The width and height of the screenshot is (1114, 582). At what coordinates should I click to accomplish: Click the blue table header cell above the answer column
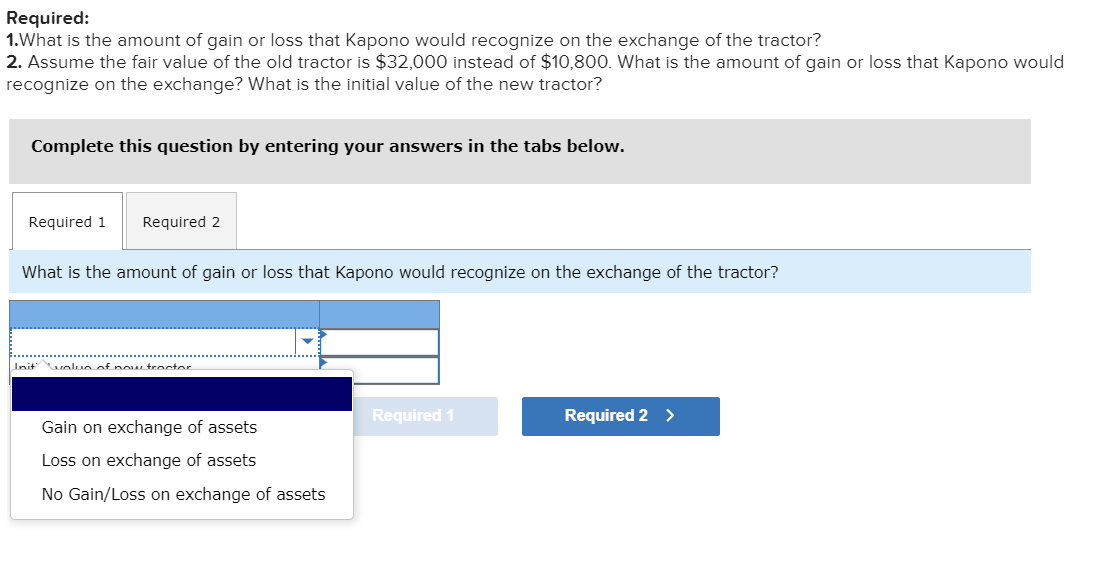378,312
